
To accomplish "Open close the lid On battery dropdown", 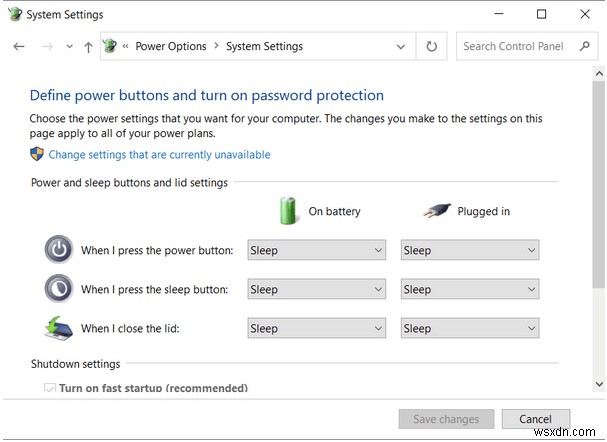I will (x=317, y=328).
